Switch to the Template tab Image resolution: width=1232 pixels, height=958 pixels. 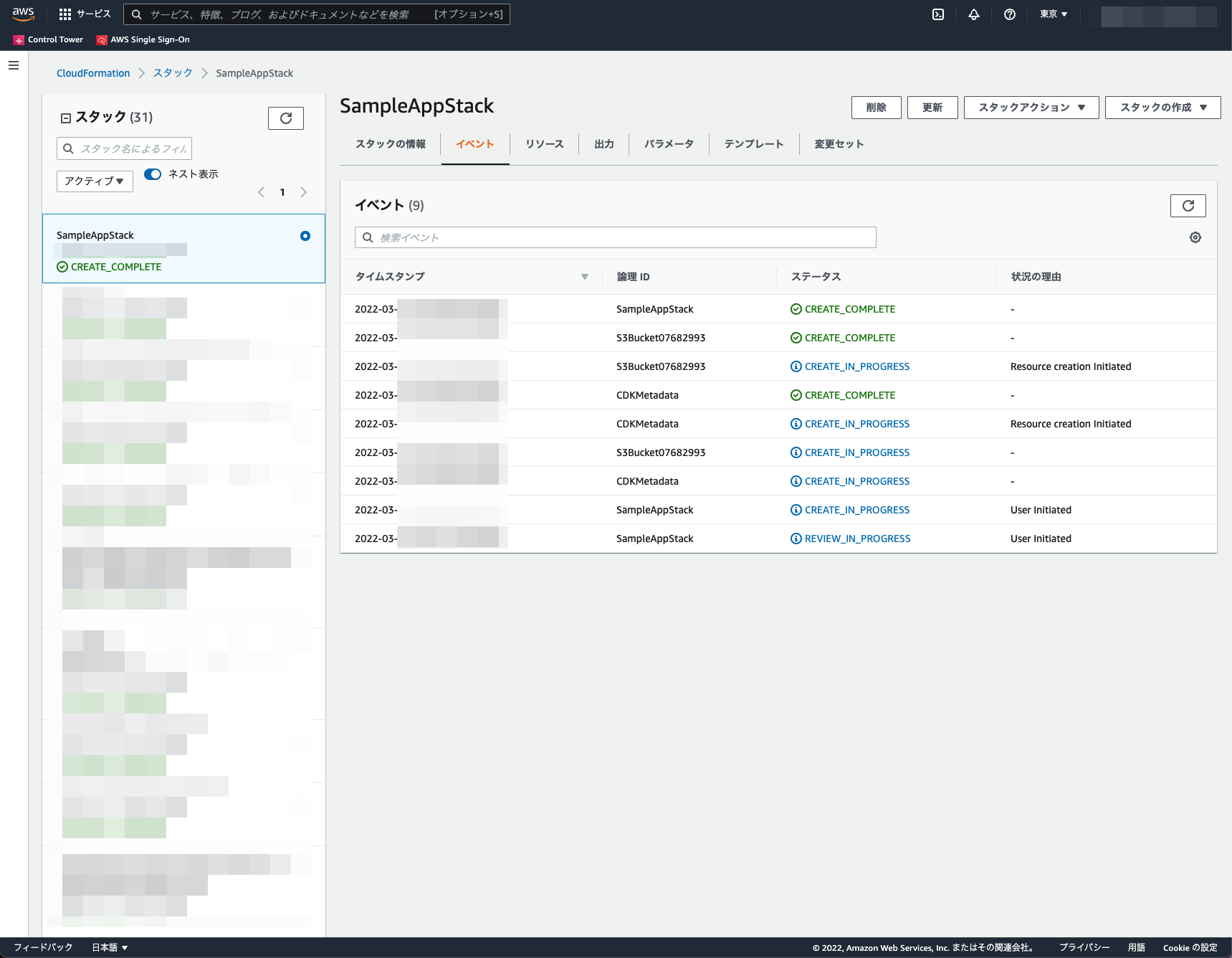(x=754, y=144)
